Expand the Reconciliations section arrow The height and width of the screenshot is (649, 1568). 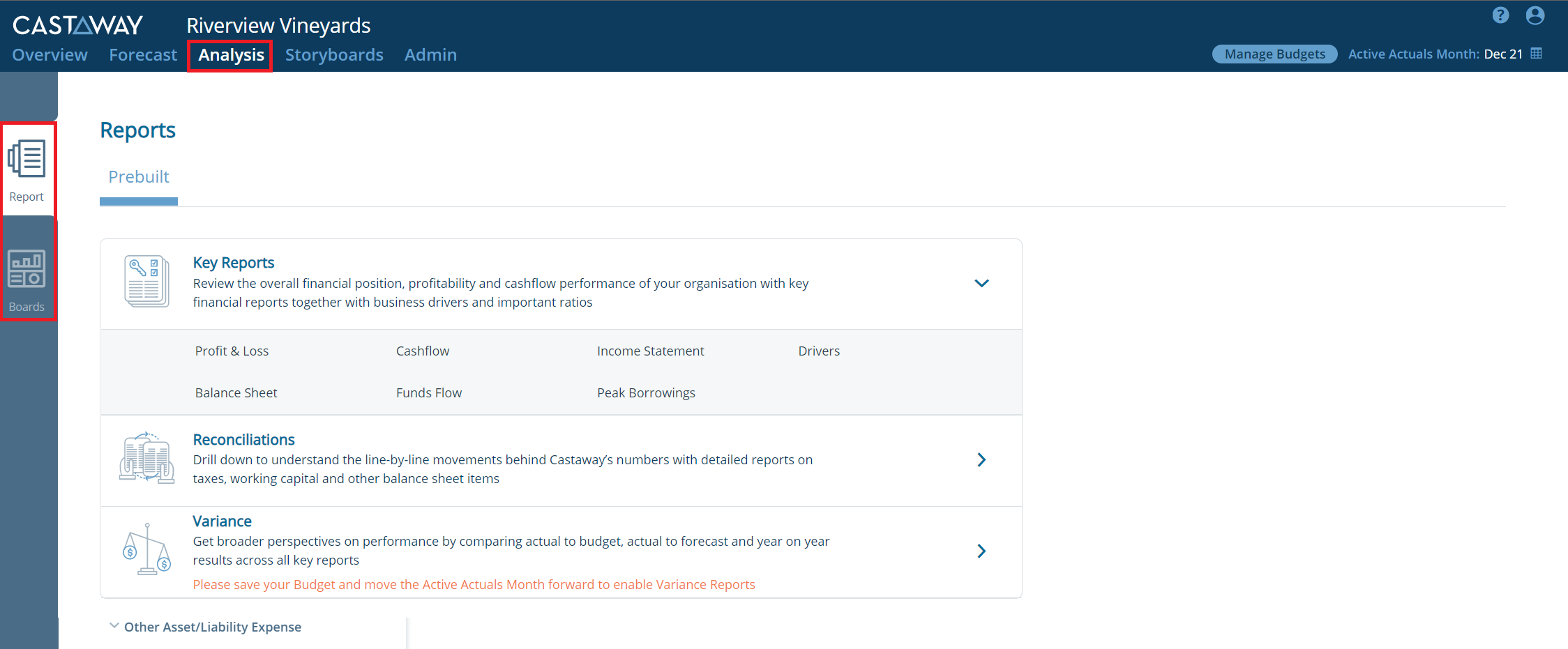point(981,459)
